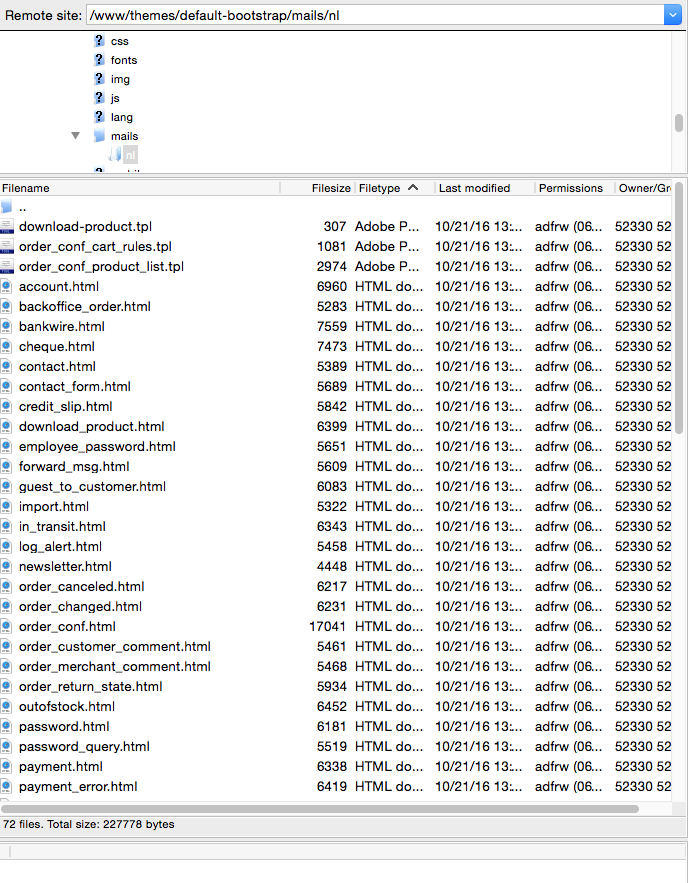Select the mails folder icon in tree
The width and height of the screenshot is (688, 883).
tap(99, 136)
